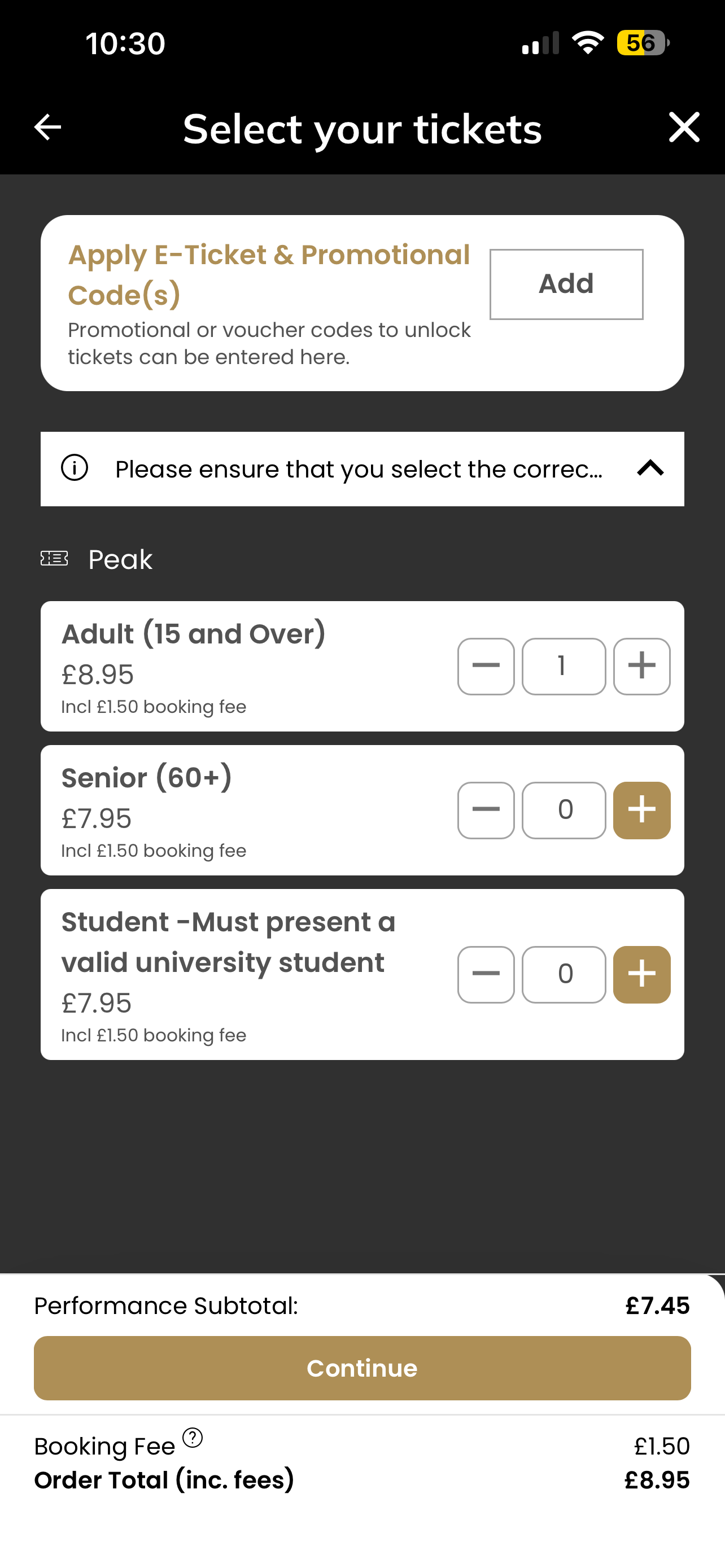Add one Student ticket
The image size is (725, 1568).
pyautogui.click(x=641, y=975)
